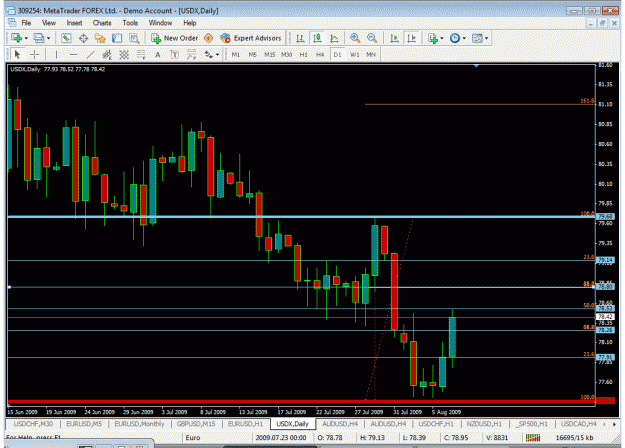Screen dimensions: 625x448
Task: Toggle Chart Shift
Action: 411,38
